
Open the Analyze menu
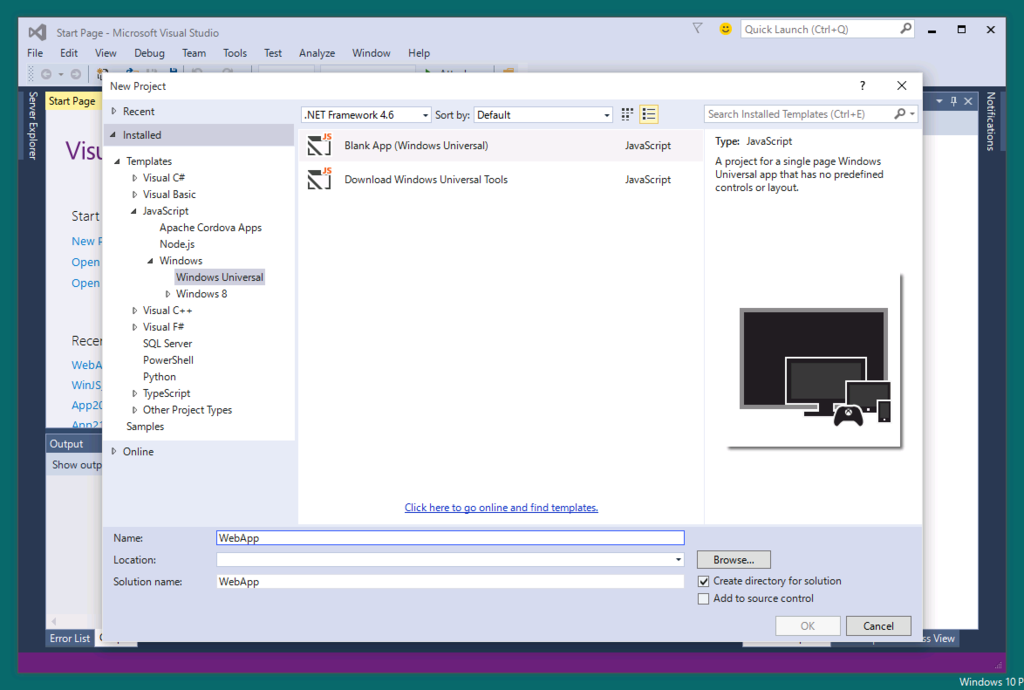pyautogui.click(x=317, y=53)
